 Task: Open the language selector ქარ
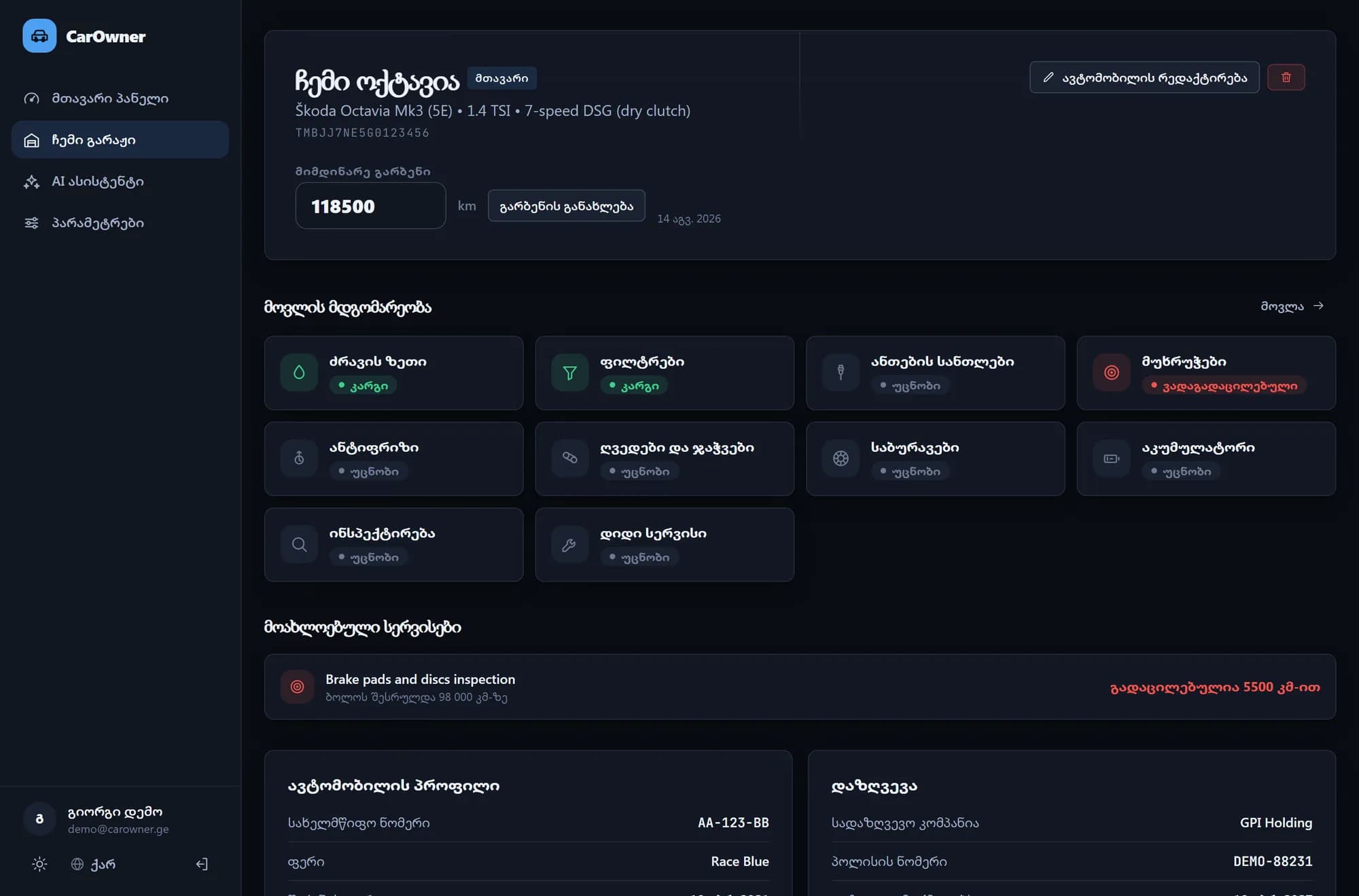(x=93, y=864)
